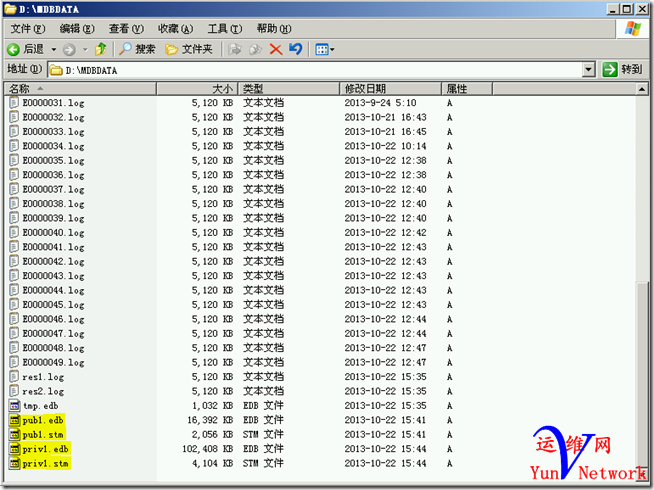654x490 pixels.
Task: Select the priv1.stm file icon
Action: pos(15,463)
